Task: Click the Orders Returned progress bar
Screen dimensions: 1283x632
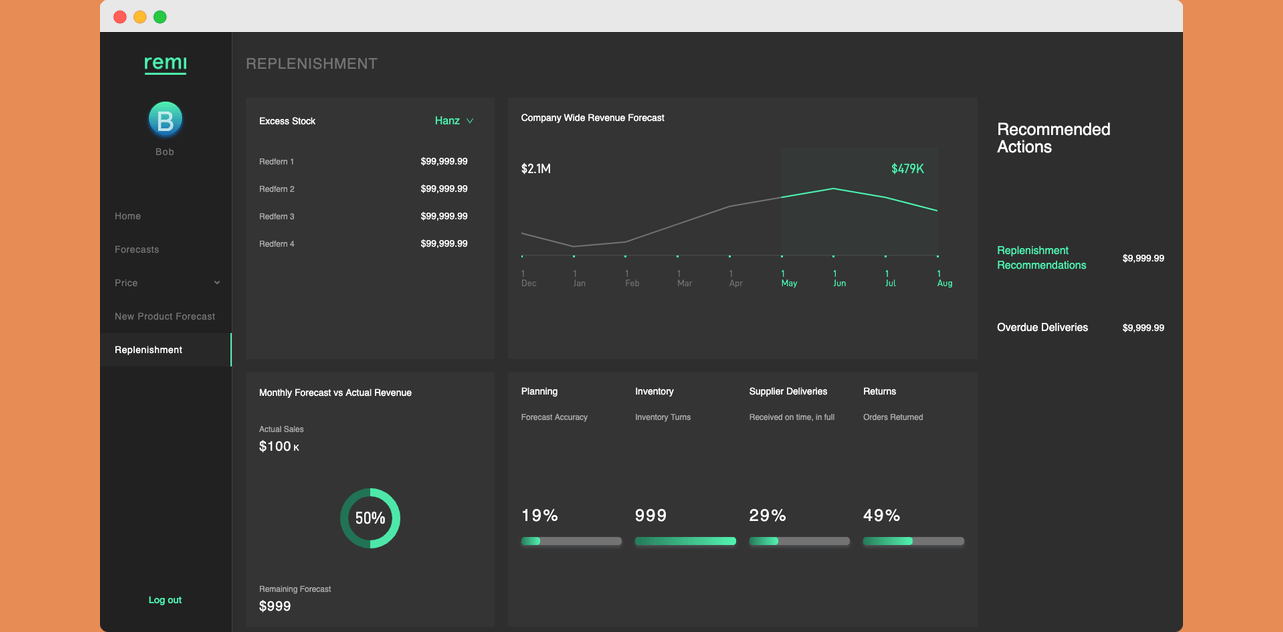Action: point(913,541)
